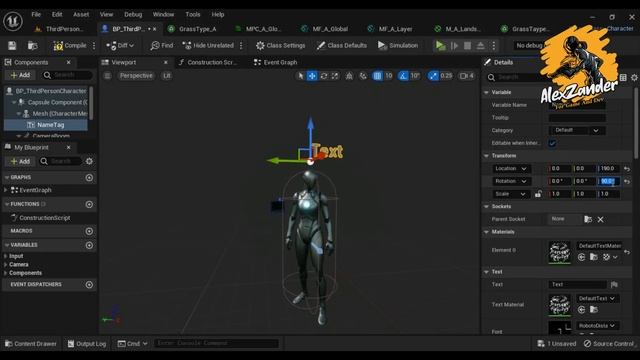Open the Lit view mode menu
The image size is (640, 360).
point(167,76)
